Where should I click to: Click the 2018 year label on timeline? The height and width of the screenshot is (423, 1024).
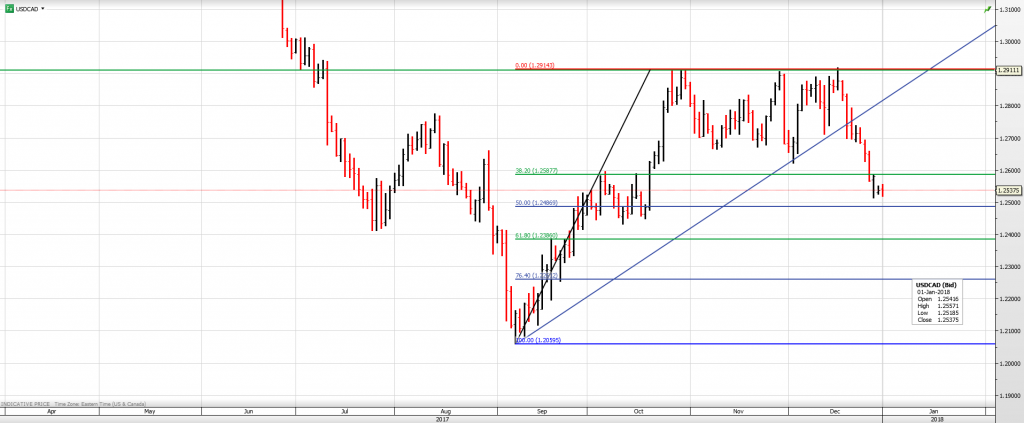pyautogui.click(x=936, y=419)
